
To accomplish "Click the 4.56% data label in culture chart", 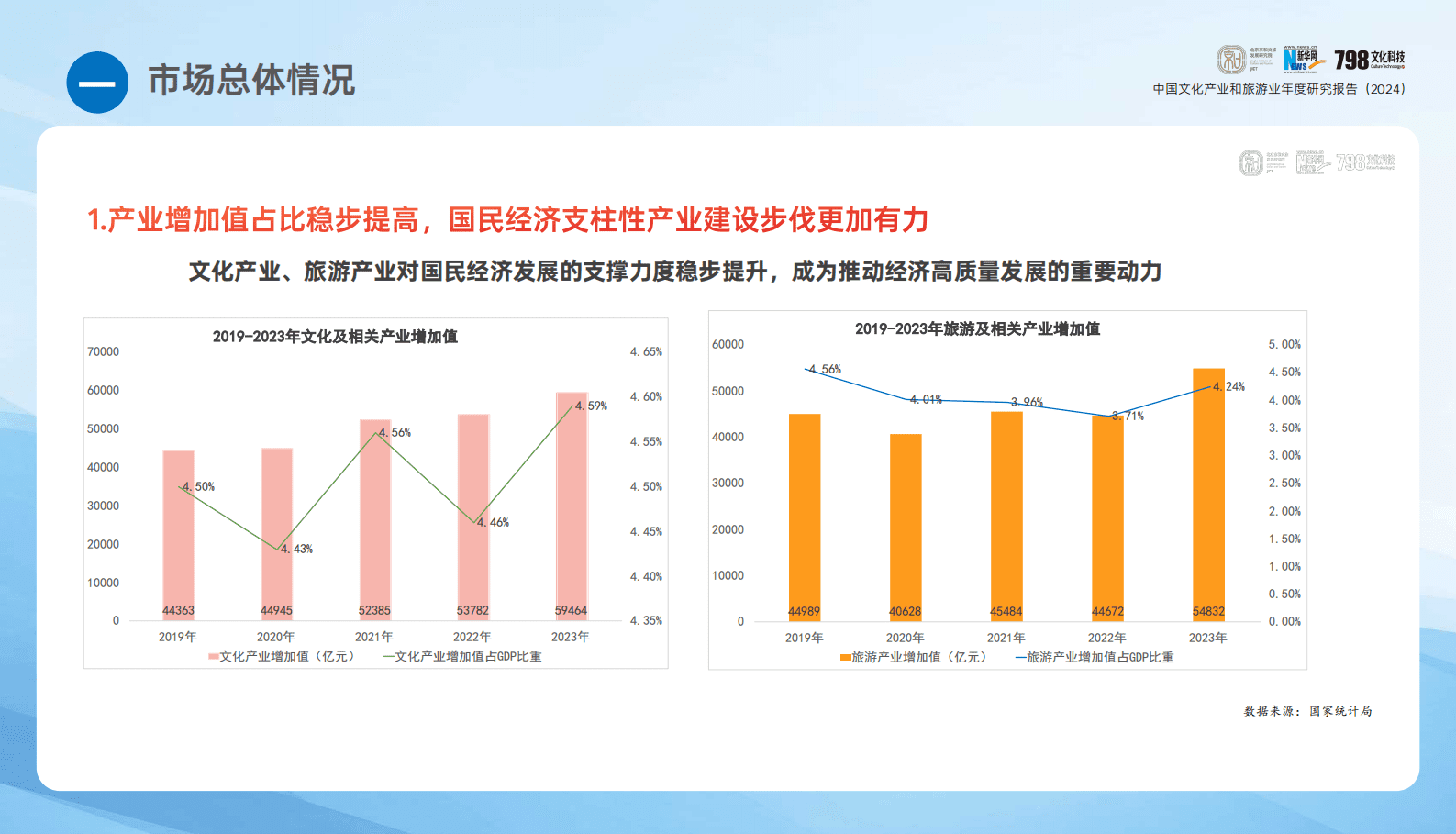I will (x=395, y=433).
